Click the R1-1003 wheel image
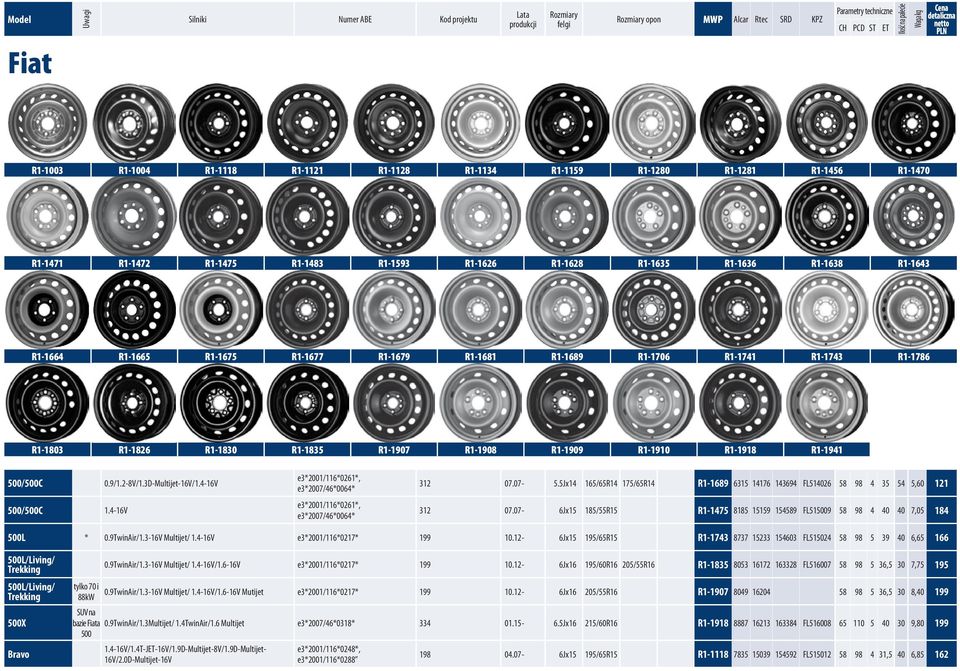This screenshot has width=960, height=671. point(47,123)
